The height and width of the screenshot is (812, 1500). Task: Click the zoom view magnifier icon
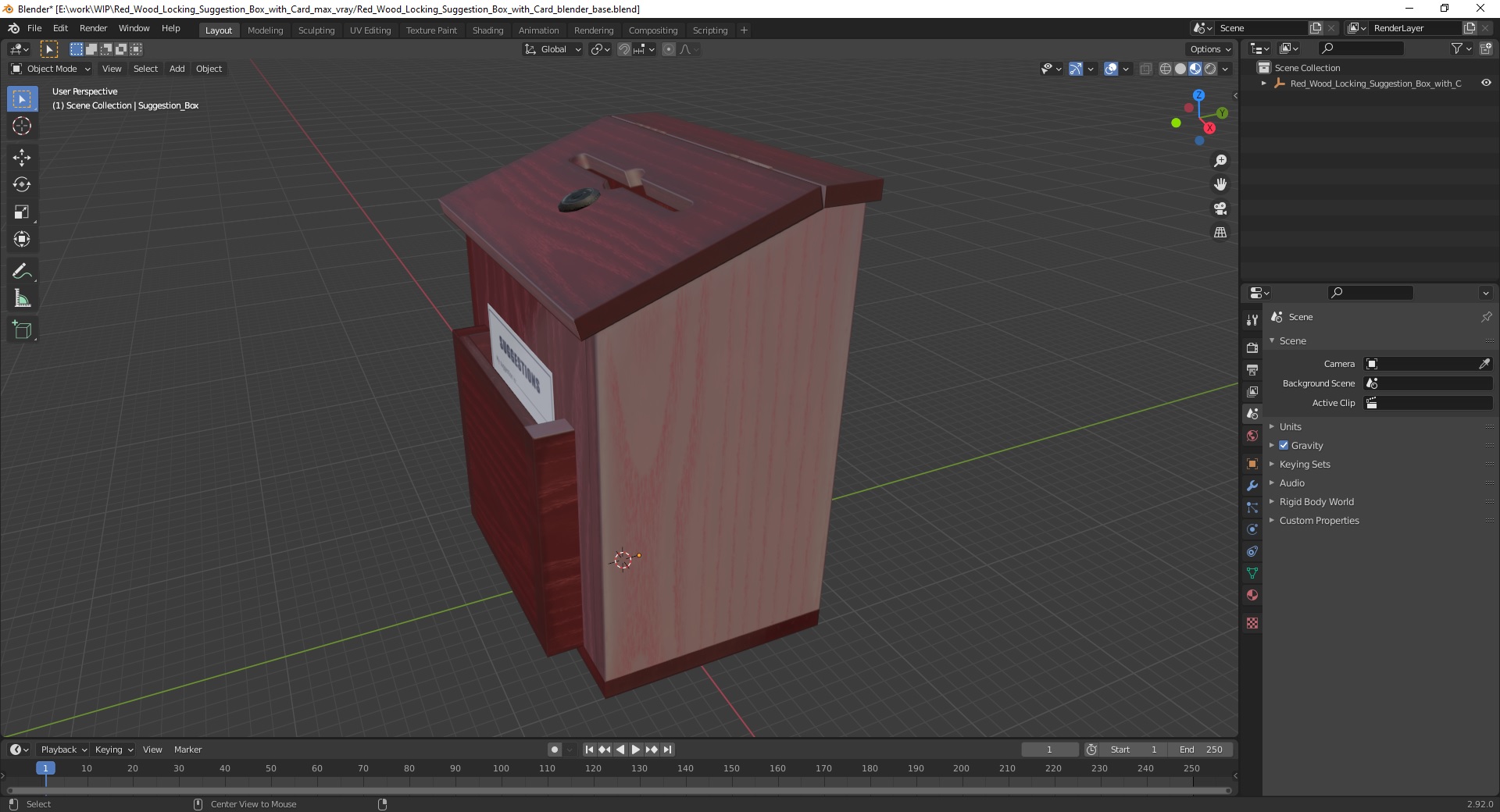(1220, 161)
